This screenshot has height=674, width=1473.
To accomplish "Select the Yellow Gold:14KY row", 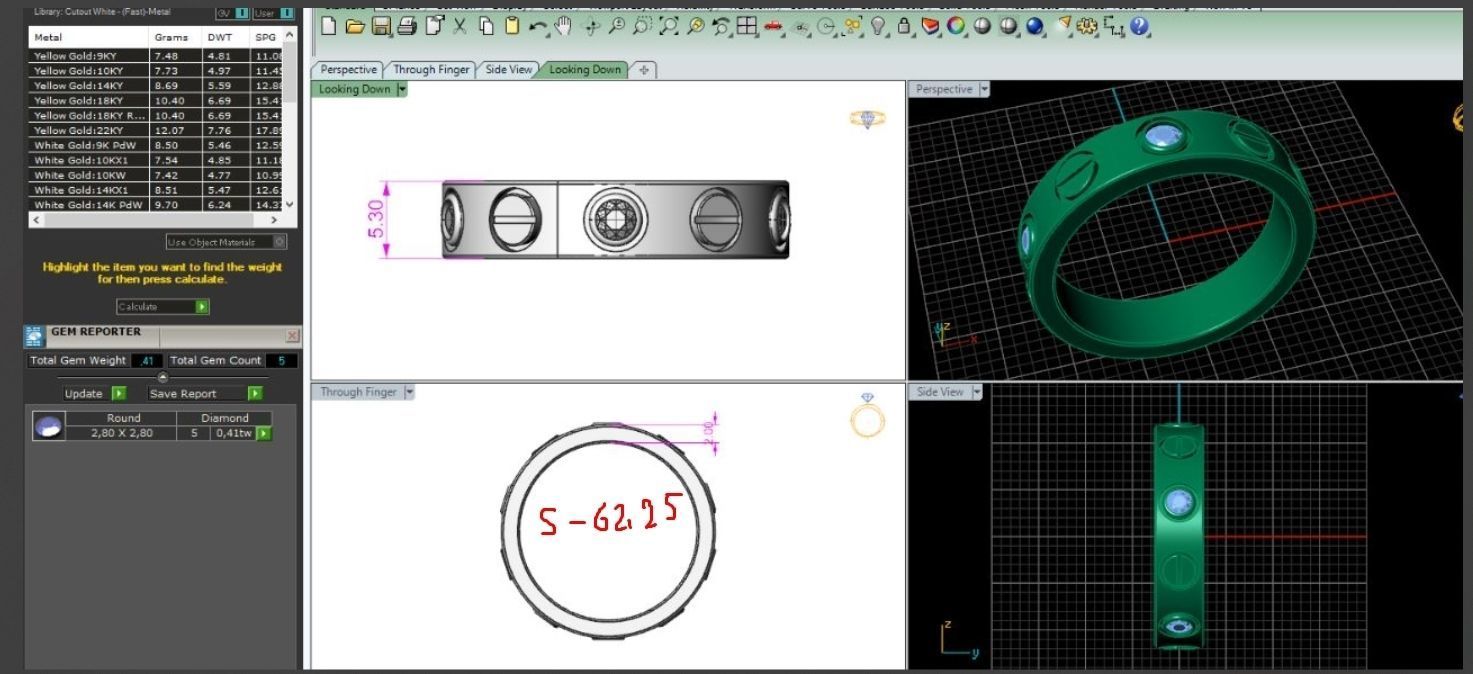I will (x=156, y=86).
